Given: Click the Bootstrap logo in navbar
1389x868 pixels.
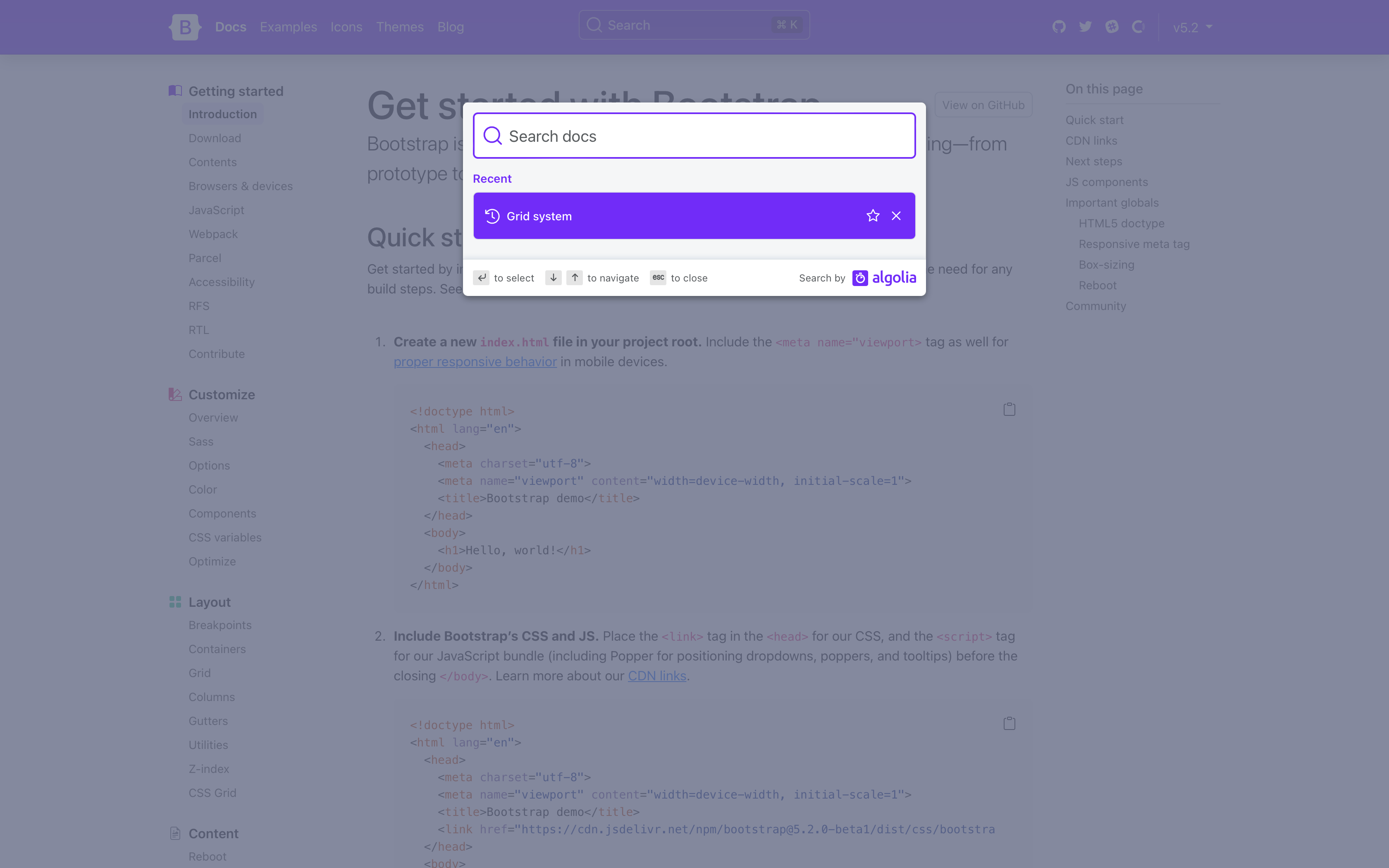Looking at the screenshot, I should pyautogui.click(x=185, y=27).
